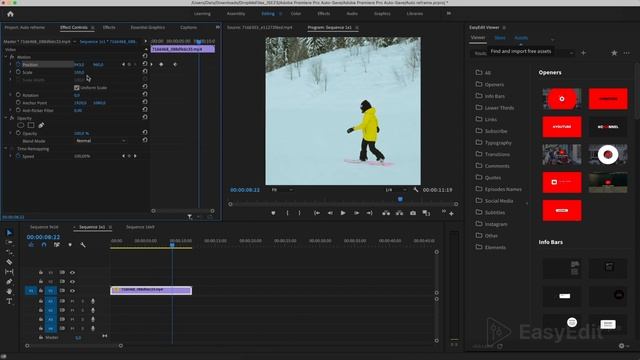Open Program monitor button editor plus
The width and height of the screenshot is (640, 360).
pyautogui.click(x=451, y=213)
